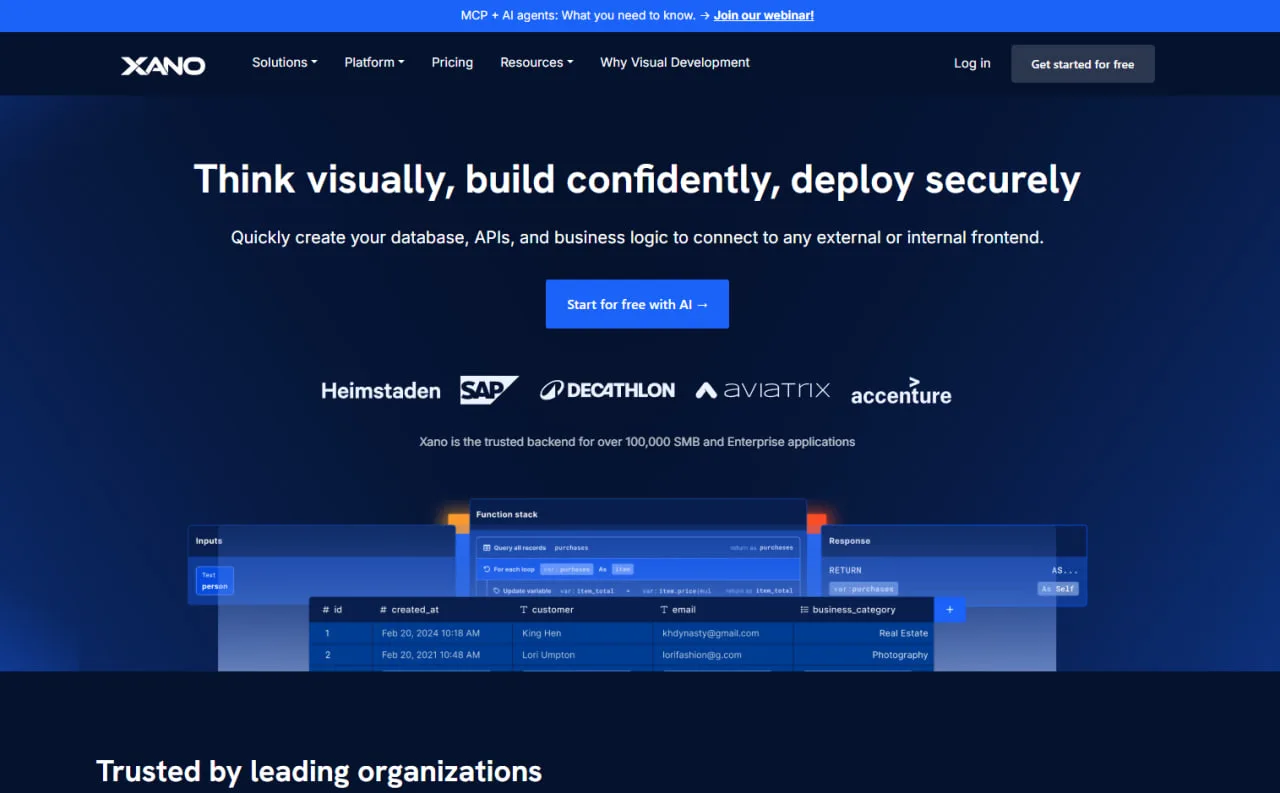
Task: Click Get started for free button
Action: tap(1083, 64)
